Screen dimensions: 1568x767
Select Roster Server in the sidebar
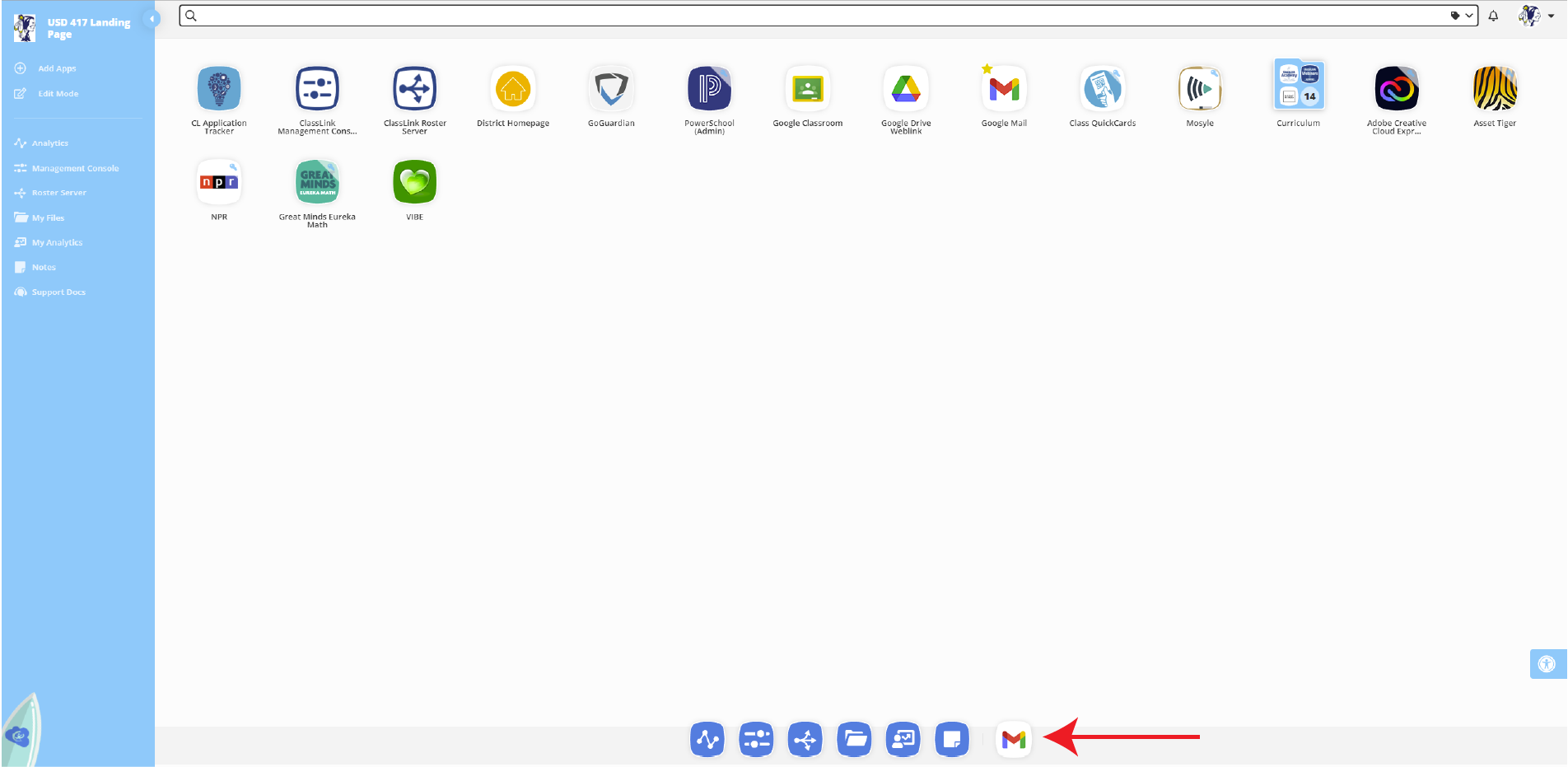coord(50,193)
